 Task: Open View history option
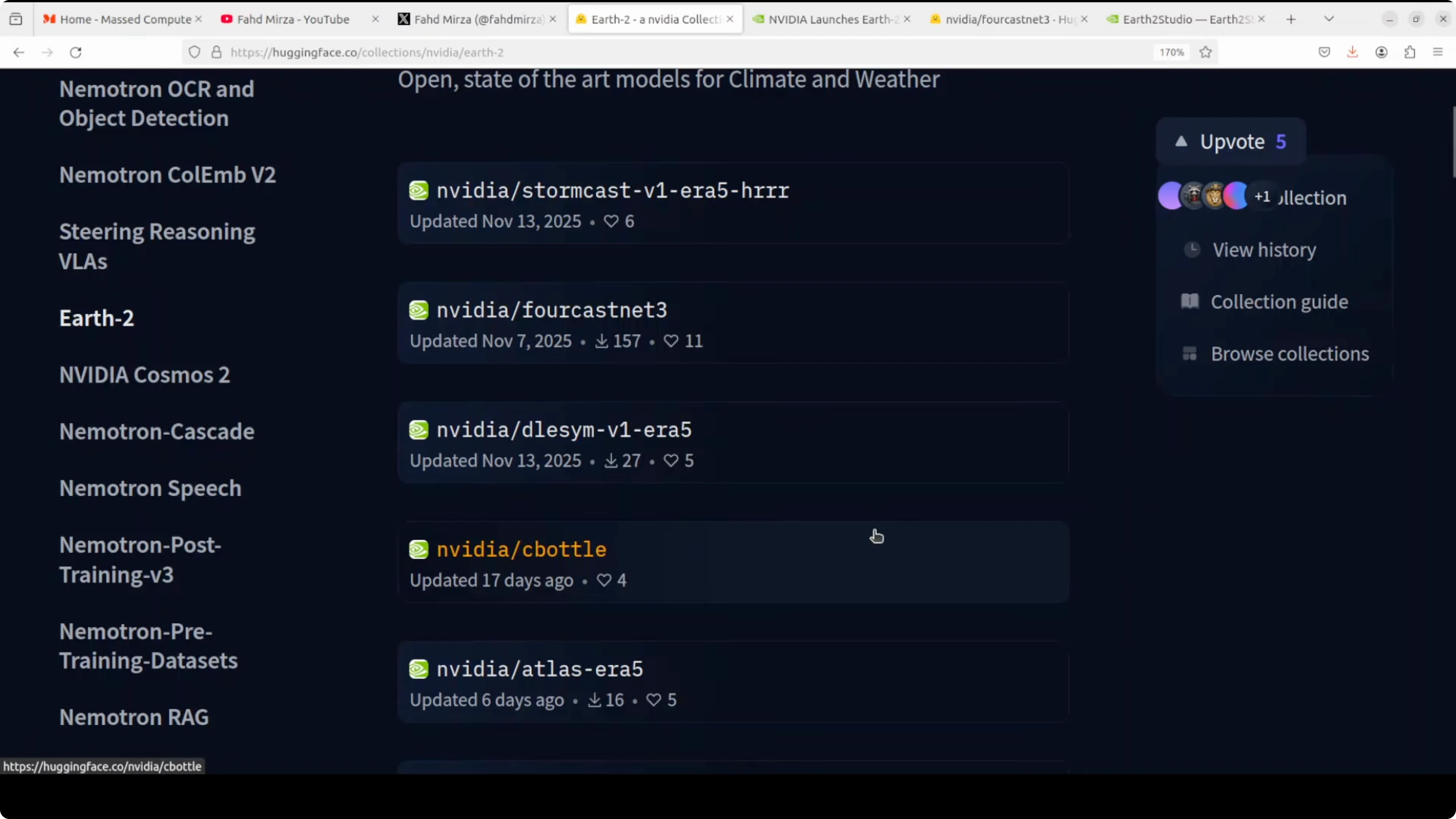(1264, 250)
